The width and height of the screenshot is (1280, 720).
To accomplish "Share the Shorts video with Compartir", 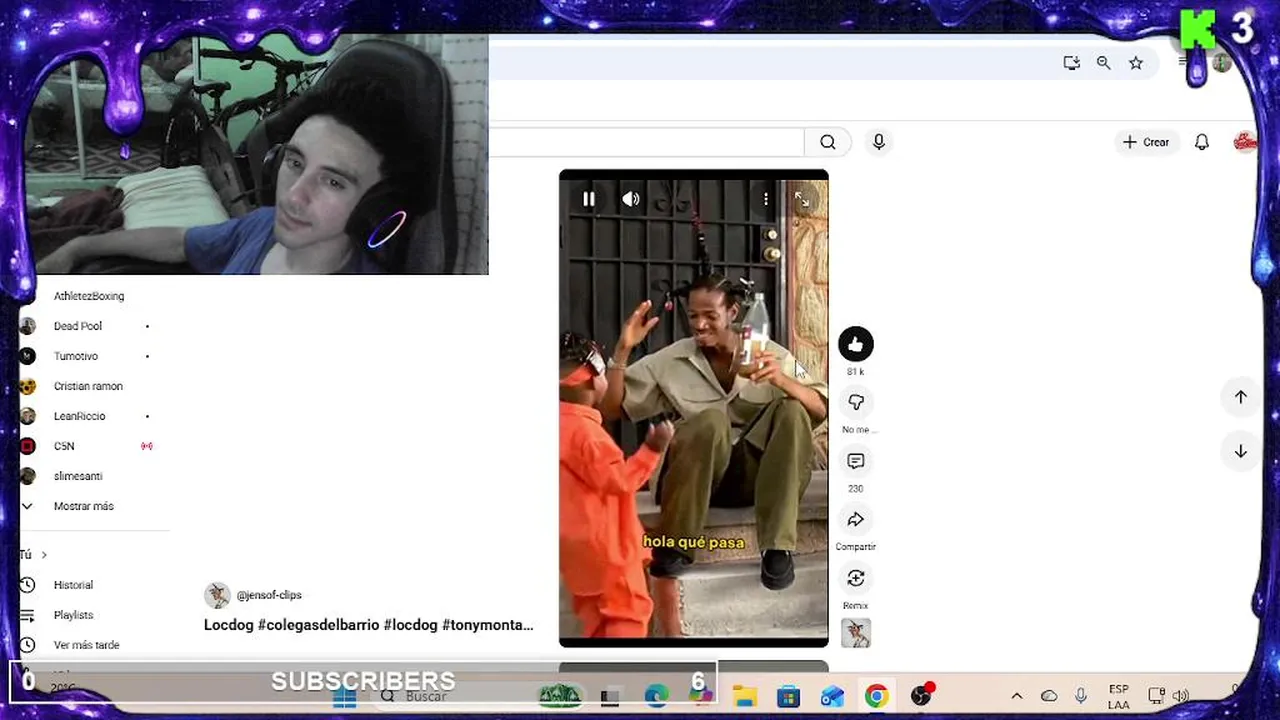I will [x=856, y=520].
